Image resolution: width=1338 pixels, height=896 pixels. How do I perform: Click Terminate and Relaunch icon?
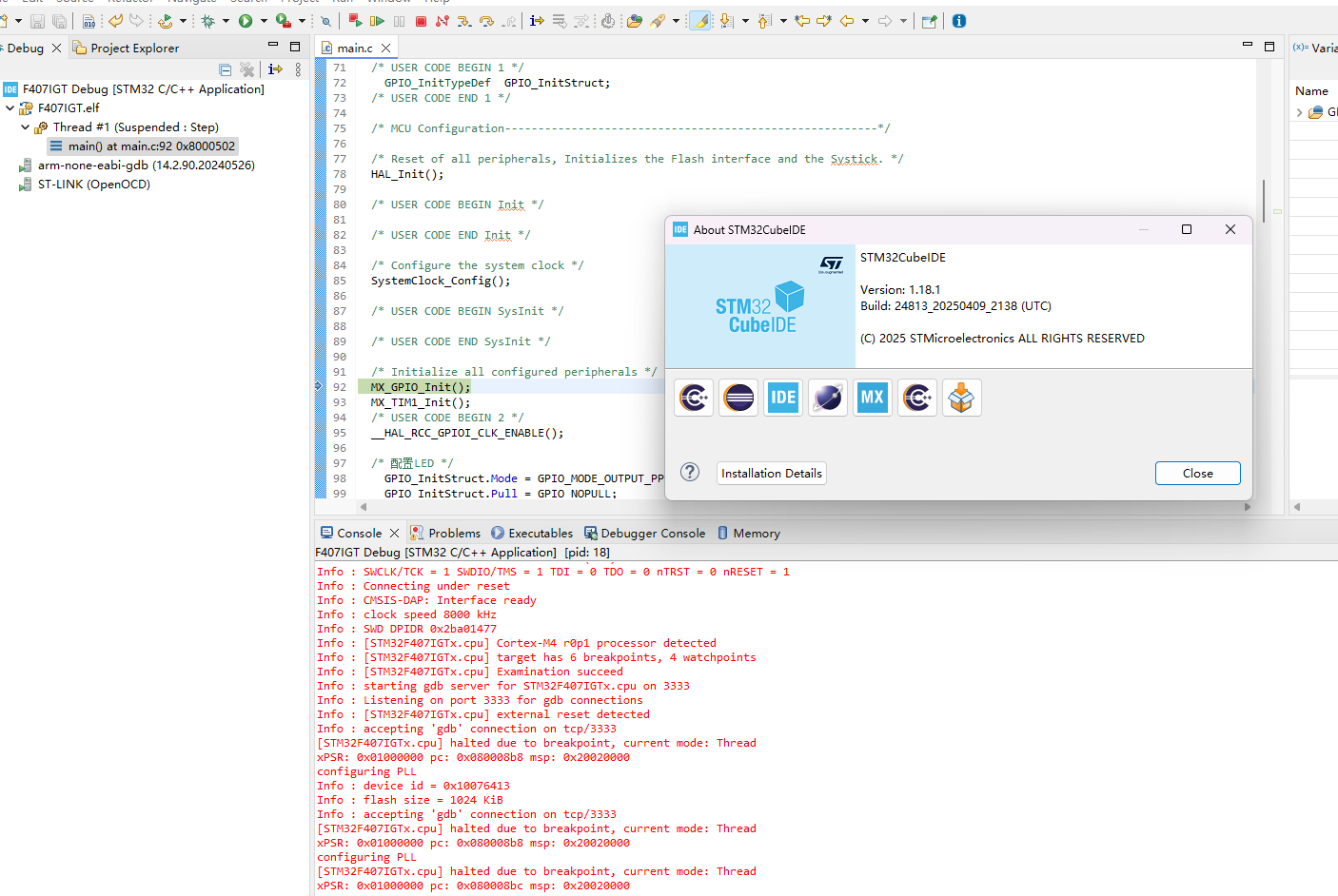coord(355,21)
